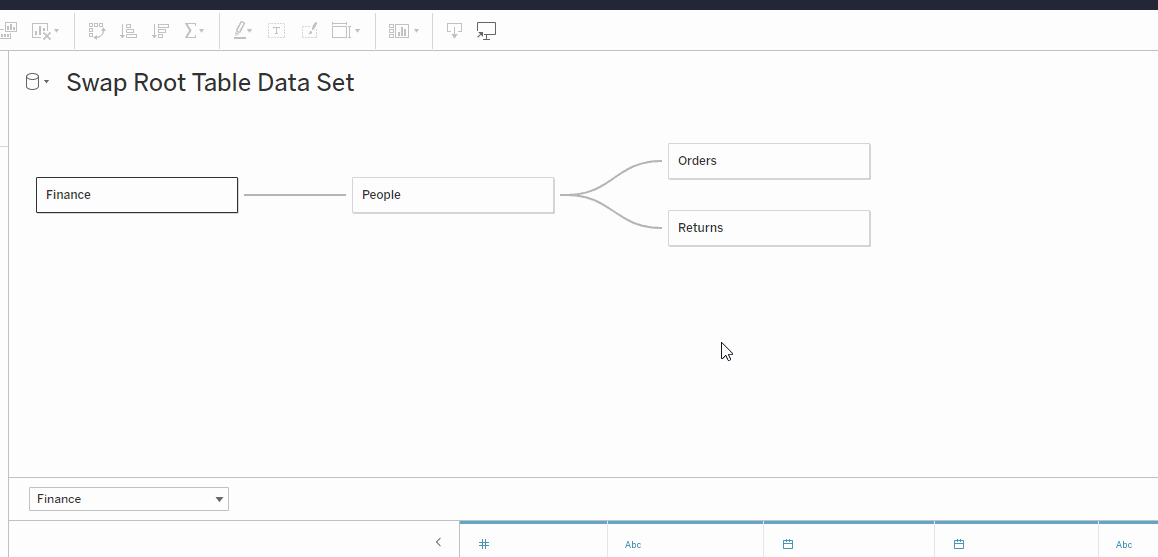The height and width of the screenshot is (557, 1158).
Task: Click the data source cylinder icon
Action: (x=32, y=81)
